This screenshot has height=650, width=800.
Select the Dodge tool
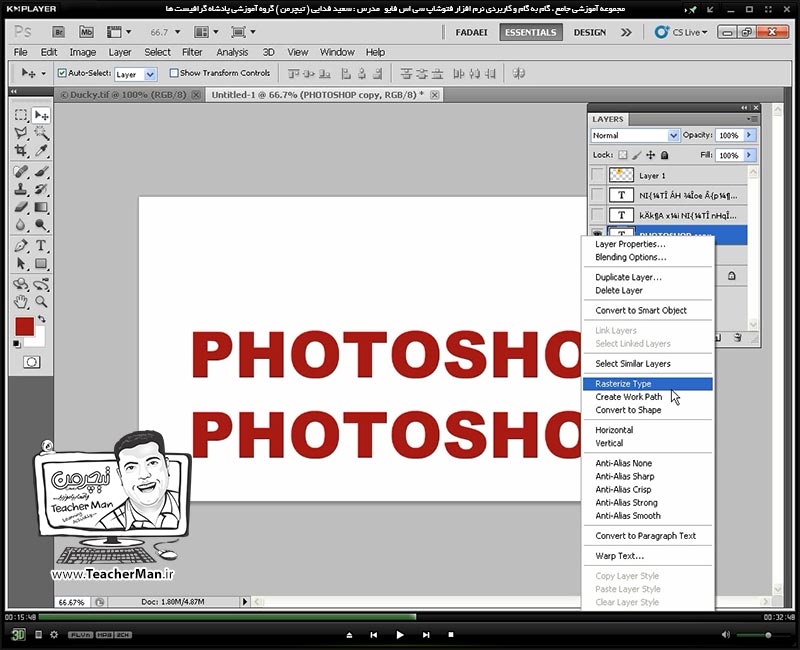(41, 225)
